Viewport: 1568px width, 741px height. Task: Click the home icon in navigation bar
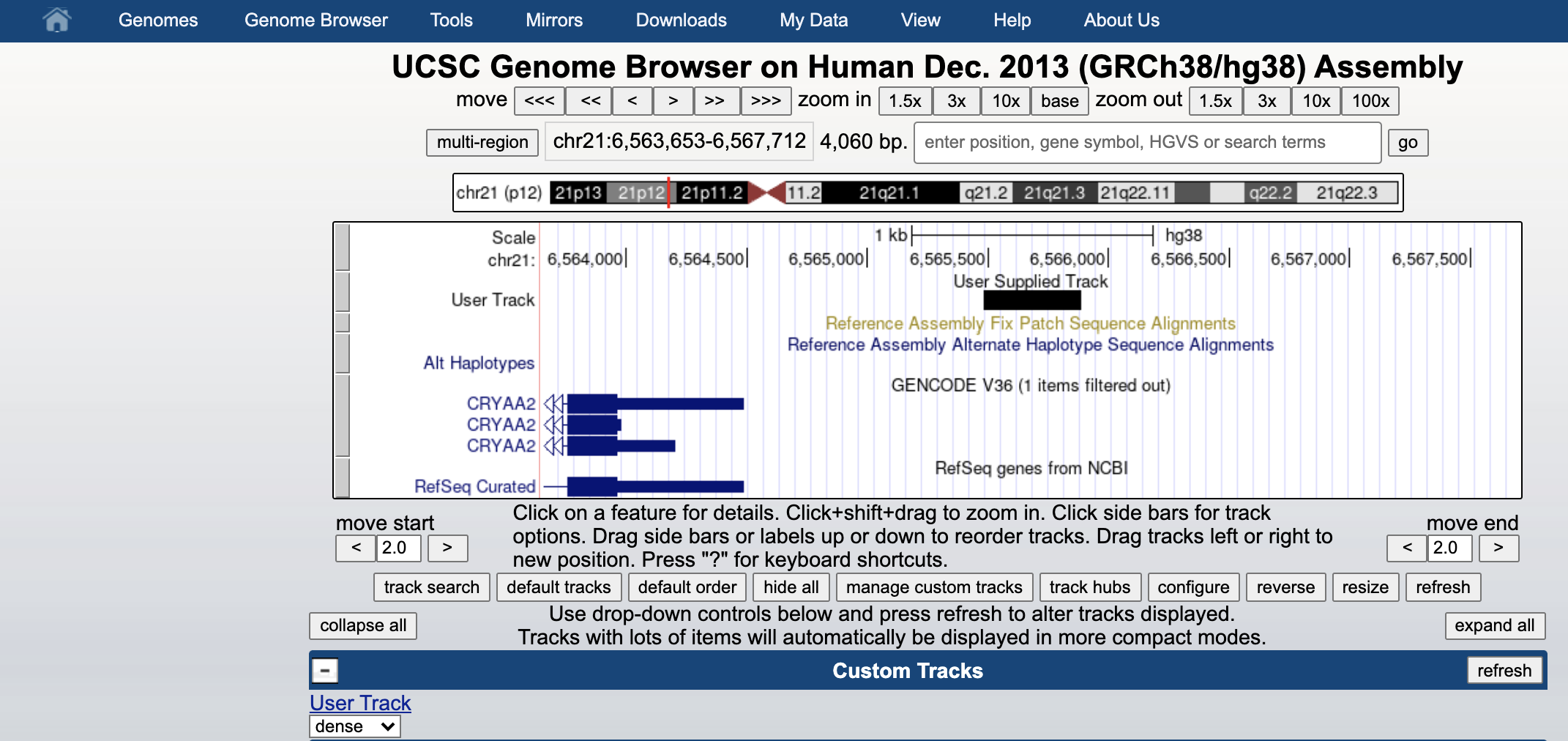pyautogui.click(x=57, y=20)
